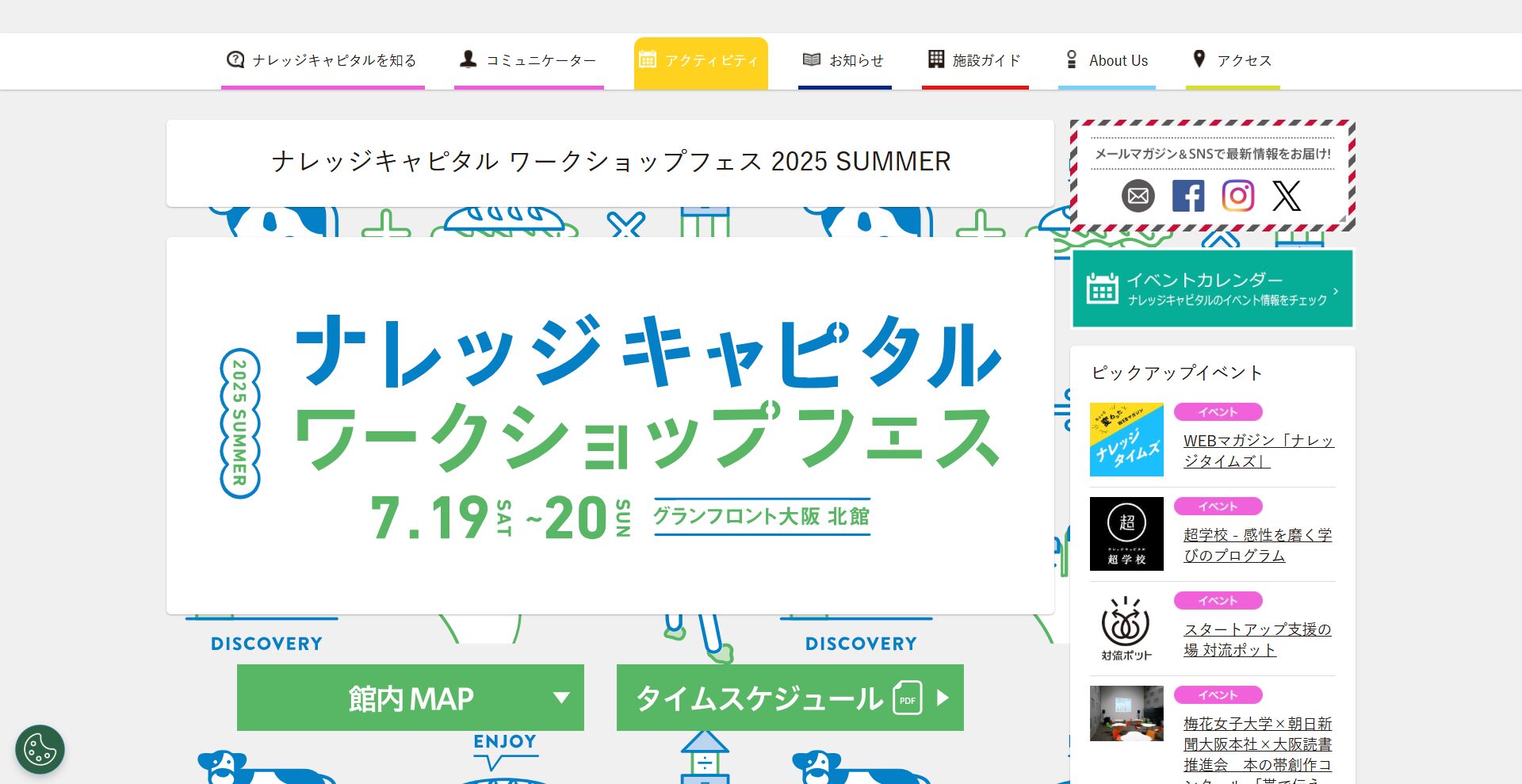
Task: Click the イベント tag above WEBマガジン
Action: point(1218,412)
